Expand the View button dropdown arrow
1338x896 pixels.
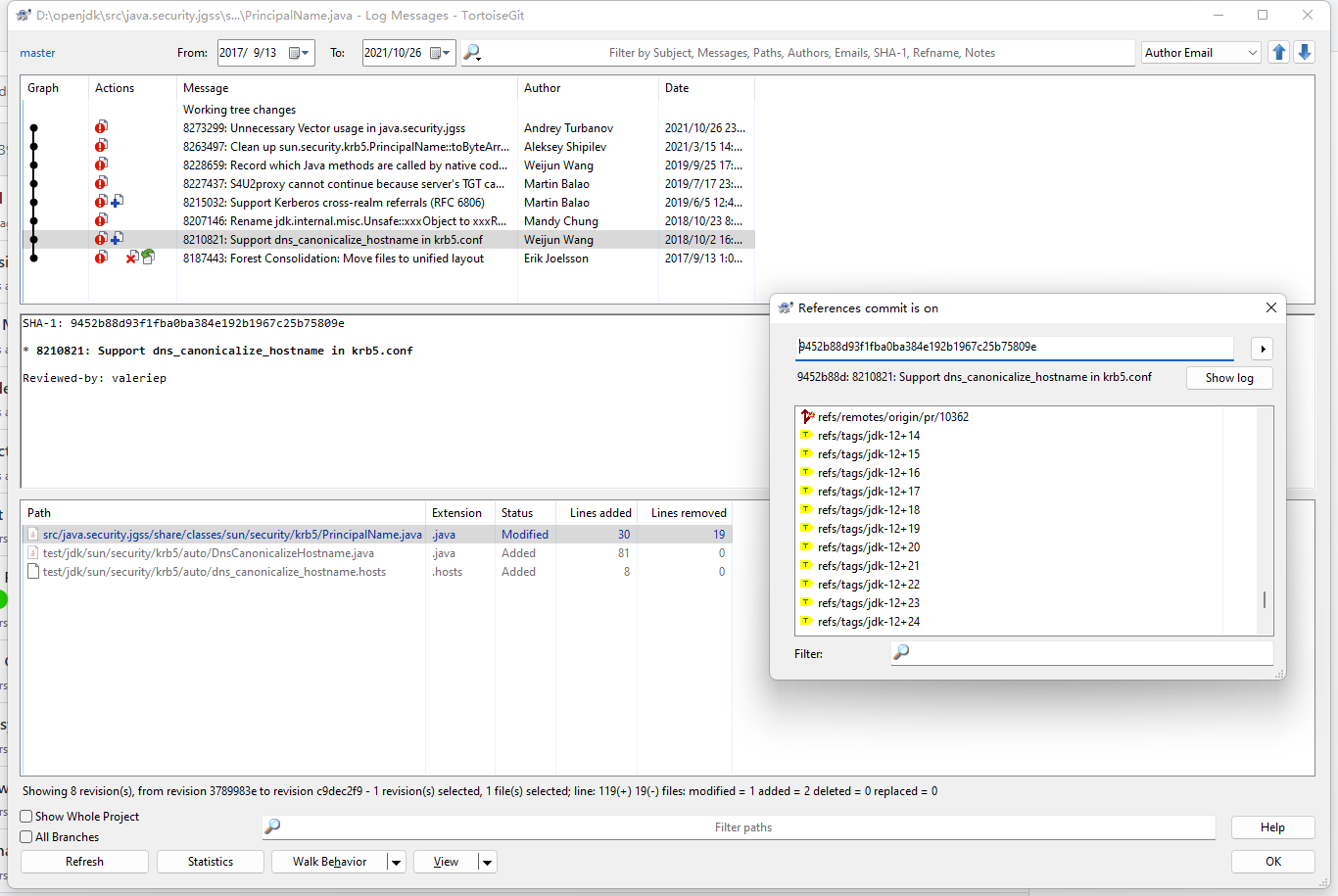coord(487,862)
